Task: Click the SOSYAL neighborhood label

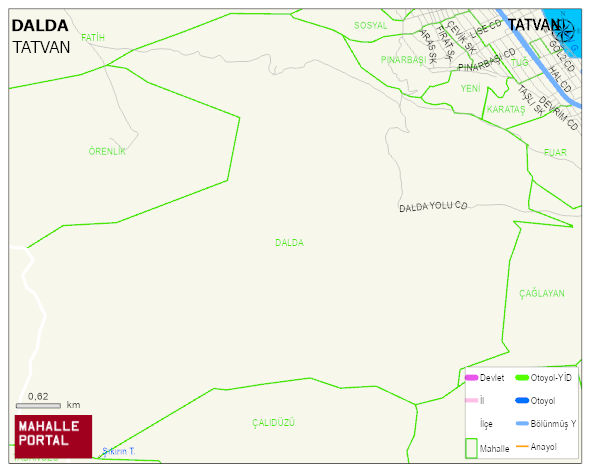Action: click(x=371, y=26)
